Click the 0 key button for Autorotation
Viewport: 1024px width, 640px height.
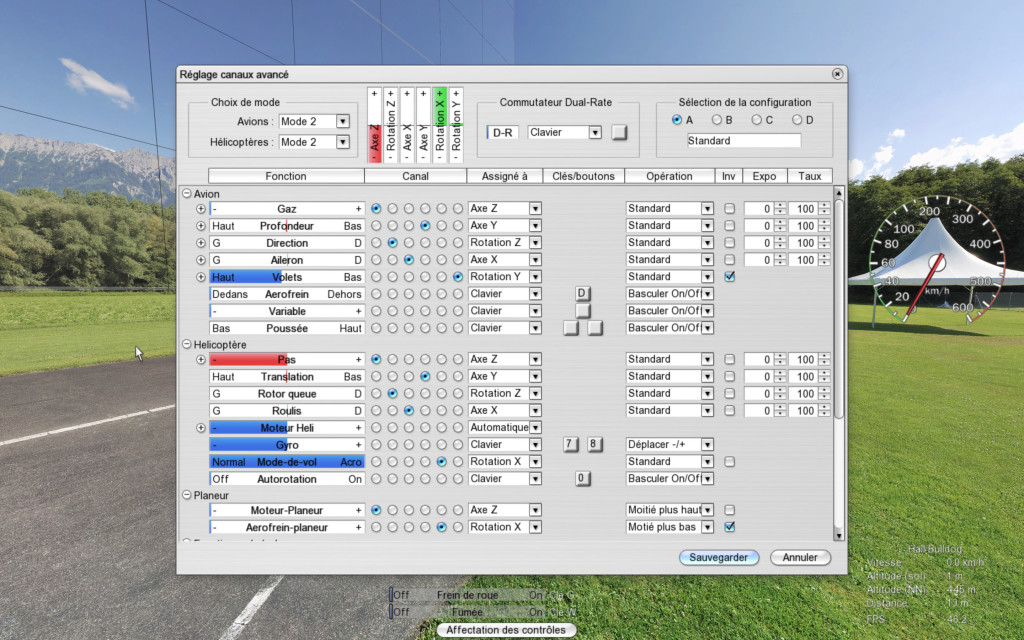582,479
